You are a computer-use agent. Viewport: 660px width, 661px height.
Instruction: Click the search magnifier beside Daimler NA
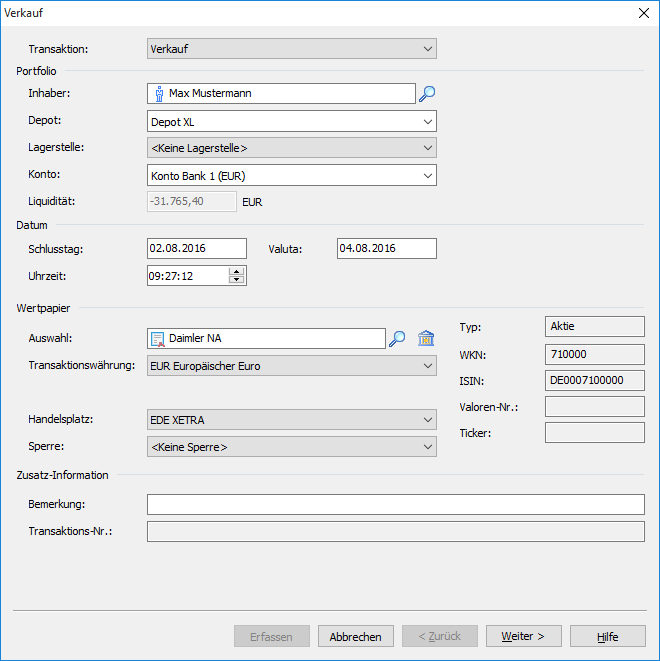(x=397, y=339)
